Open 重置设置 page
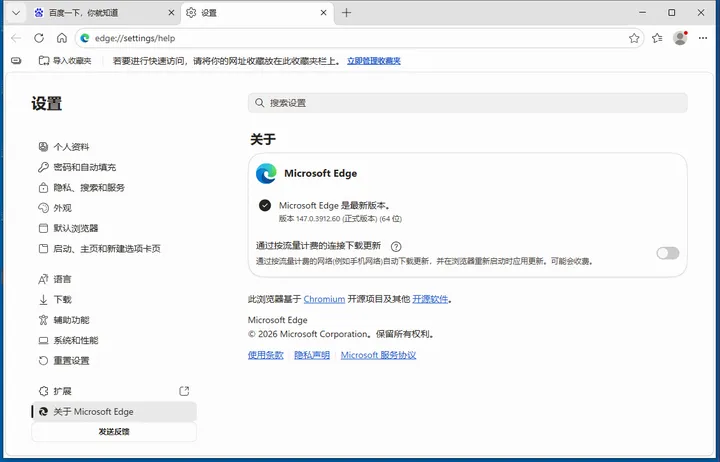The width and height of the screenshot is (720, 462). (114, 361)
